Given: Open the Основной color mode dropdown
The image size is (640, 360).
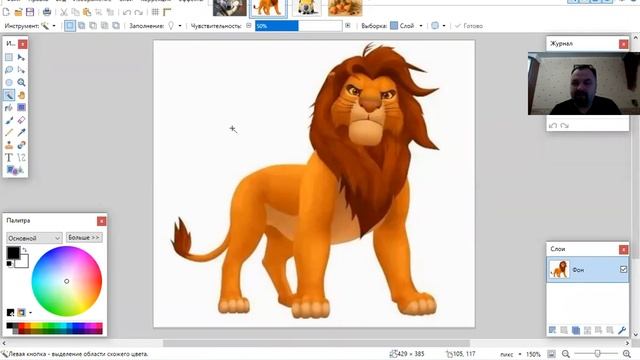Looking at the screenshot, I should pyautogui.click(x=34, y=238).
